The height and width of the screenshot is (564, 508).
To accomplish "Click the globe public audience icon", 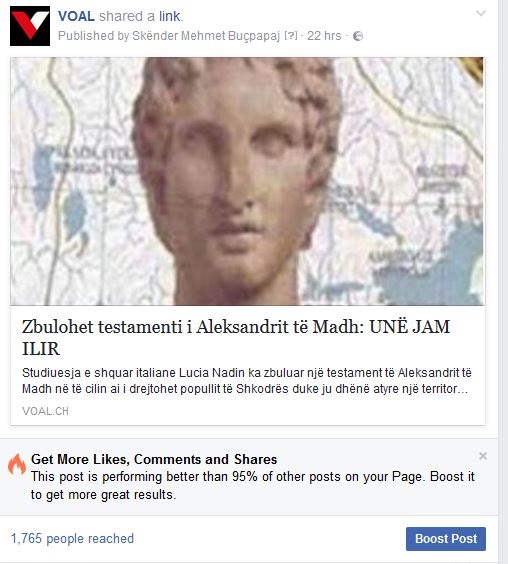I will click(x=358, y=36).
